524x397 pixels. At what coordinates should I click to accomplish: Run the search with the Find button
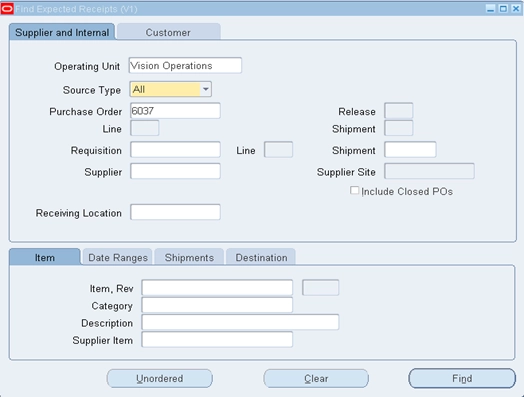click(462, 378)
